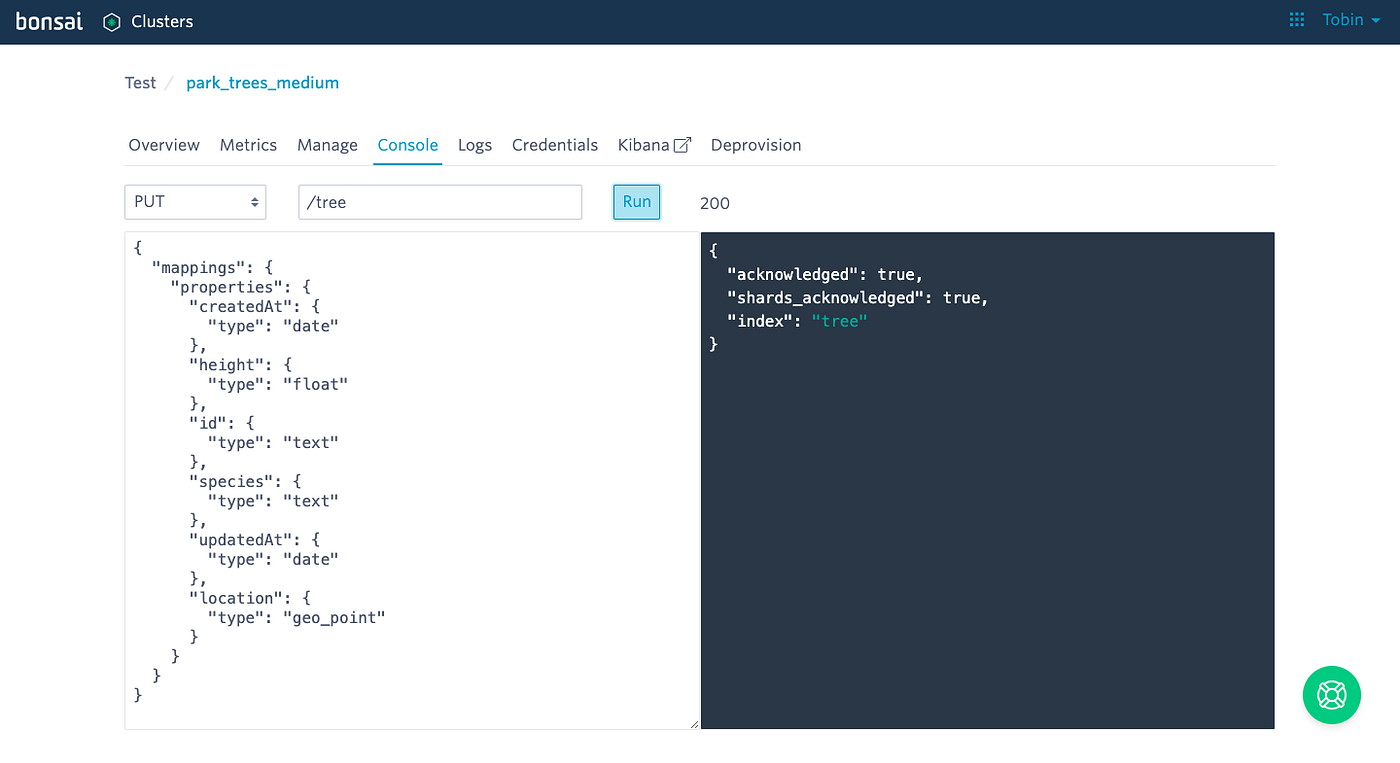Switch to the Metrics tab
Image resolution: width=1400 pixels, height=763 pixels.
coord(248,145)
